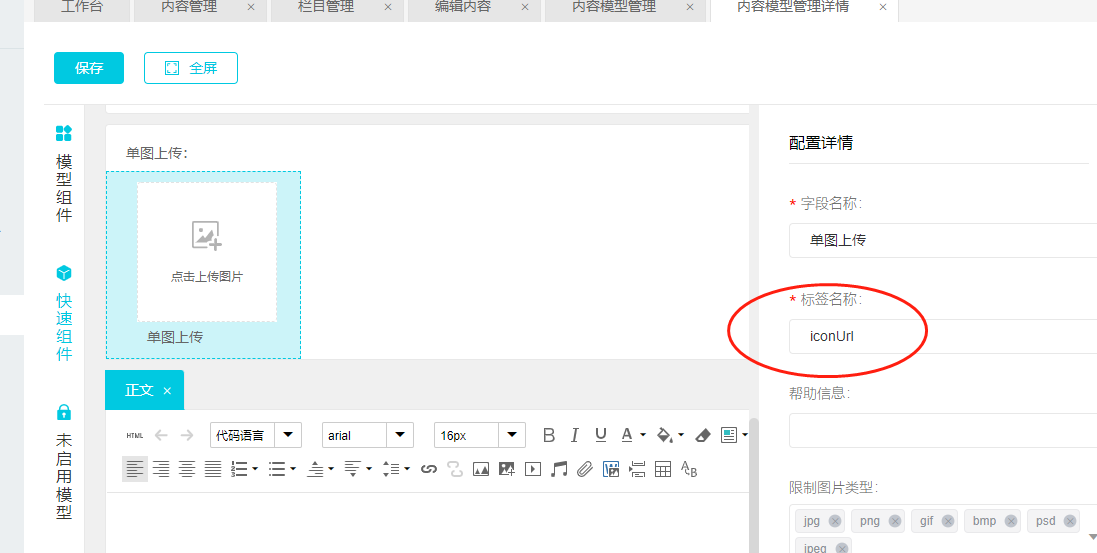1097x553 pixels.
Task: Undo with the left arrow icon
Action: 161,435
